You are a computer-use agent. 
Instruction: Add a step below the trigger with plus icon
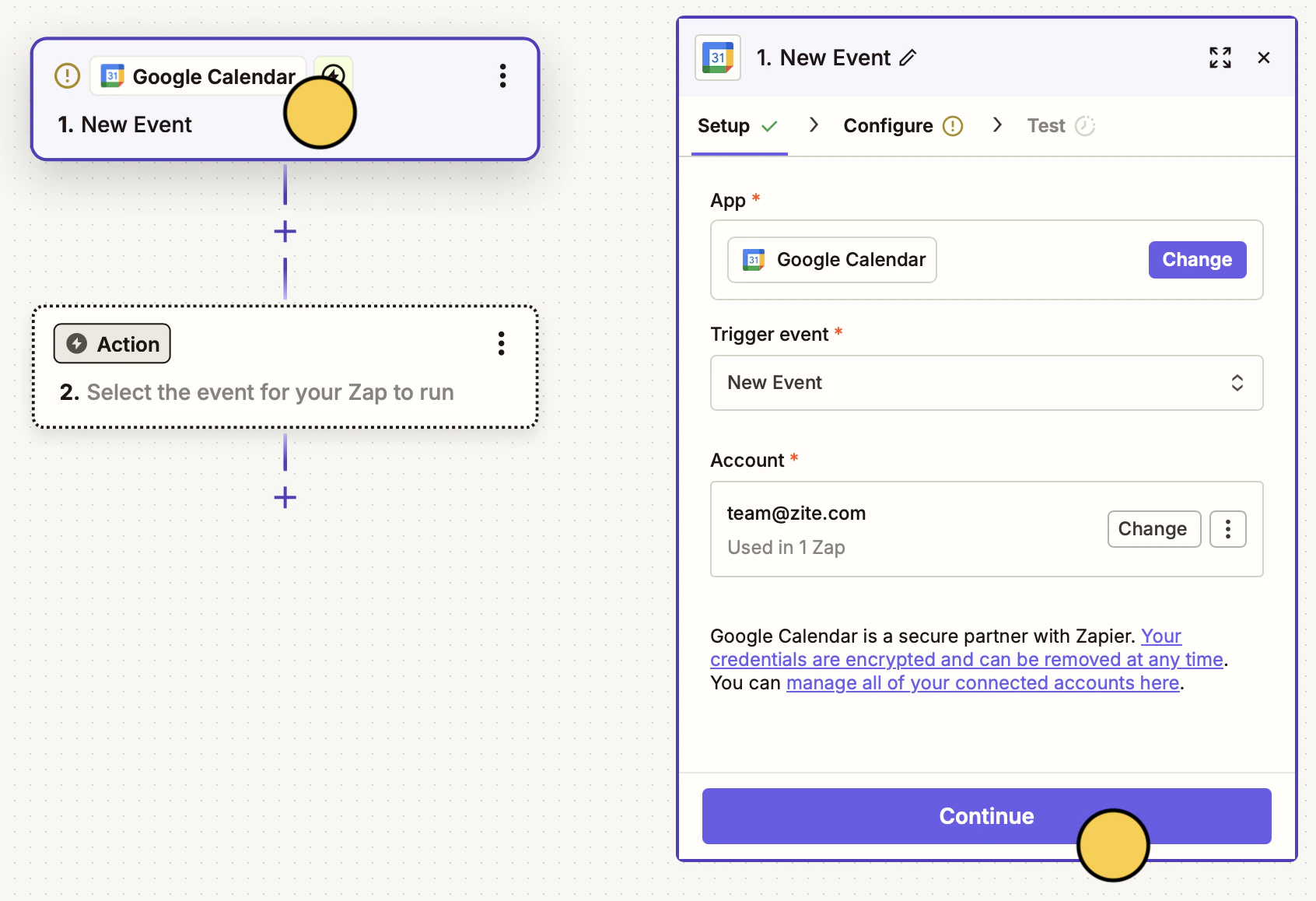(x=285, y=231)
